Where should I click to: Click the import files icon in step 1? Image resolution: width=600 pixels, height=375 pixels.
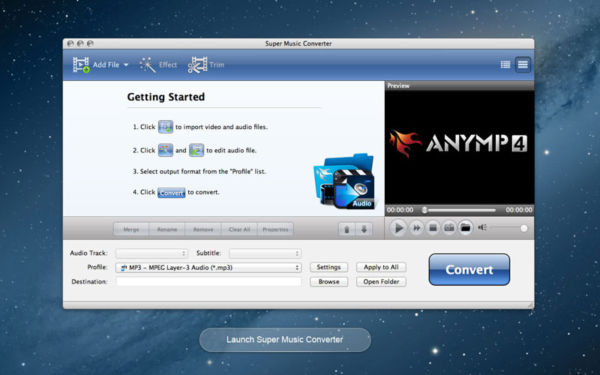(165, 127)
